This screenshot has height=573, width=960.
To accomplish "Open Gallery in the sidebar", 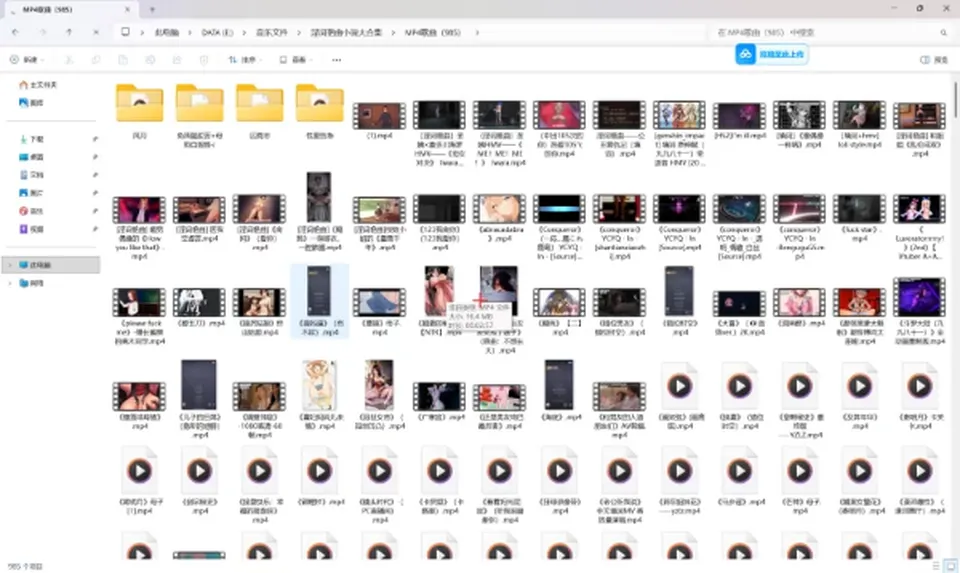I will coord(32,103).
